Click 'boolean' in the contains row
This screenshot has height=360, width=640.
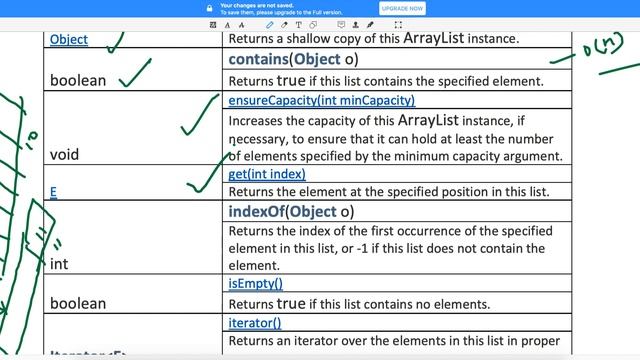click(x=78, y=80)
